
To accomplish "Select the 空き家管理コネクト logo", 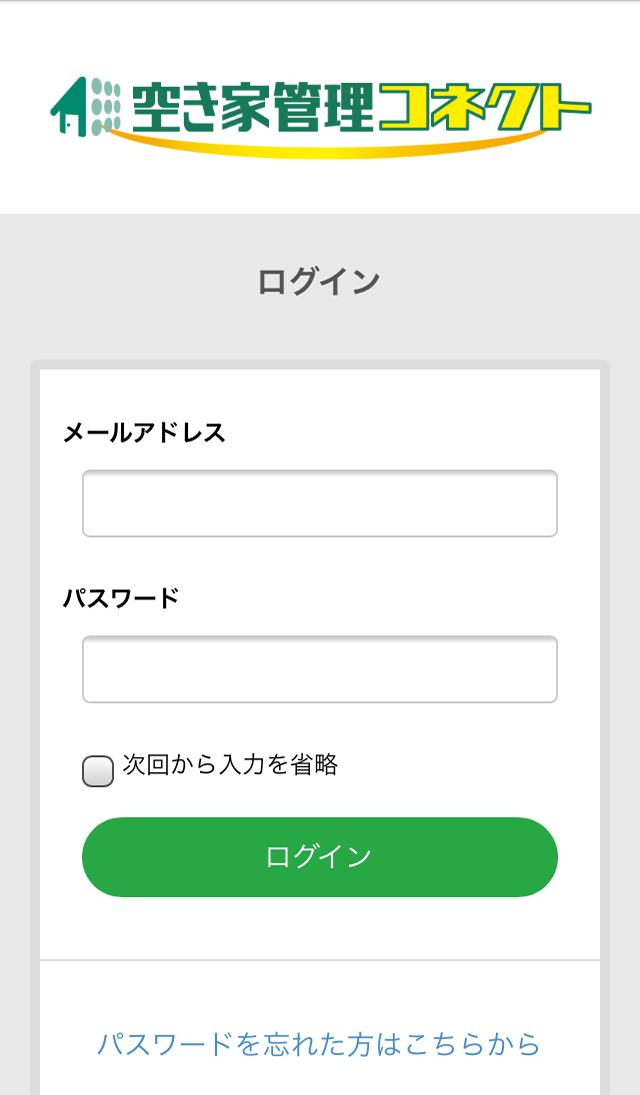I will click(x=320, y=110).
